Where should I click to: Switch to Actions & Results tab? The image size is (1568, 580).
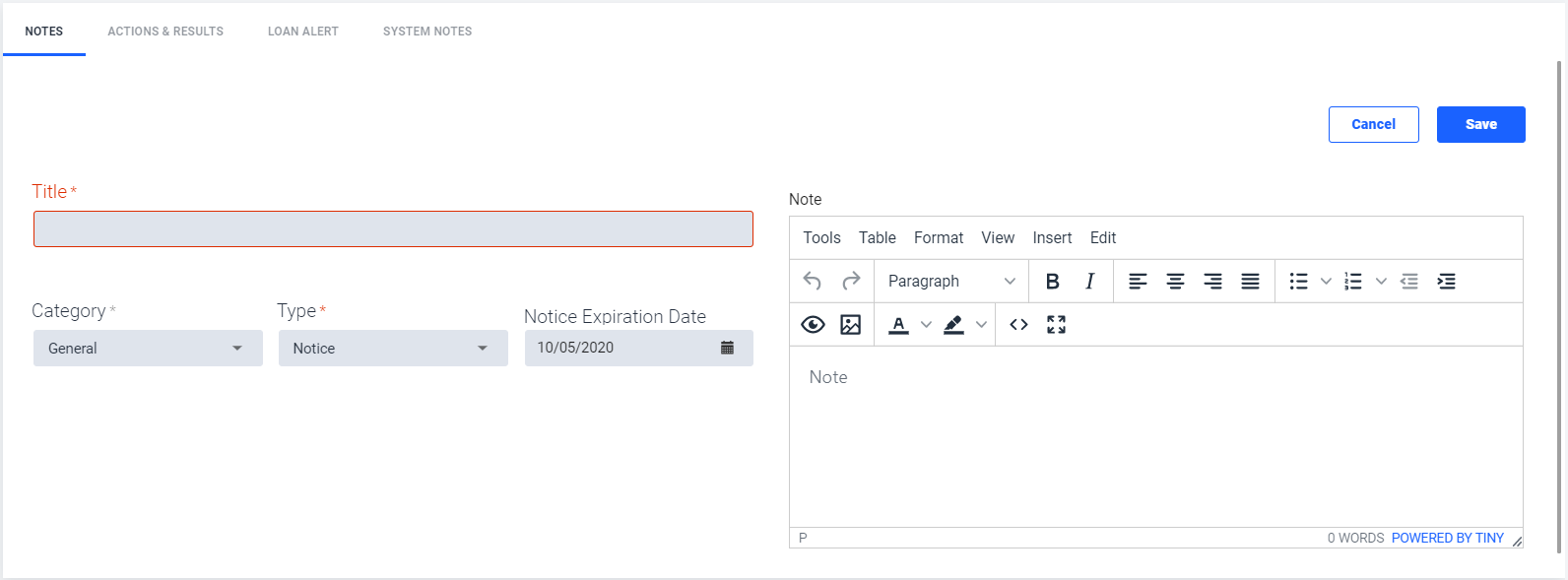(165, 32)
